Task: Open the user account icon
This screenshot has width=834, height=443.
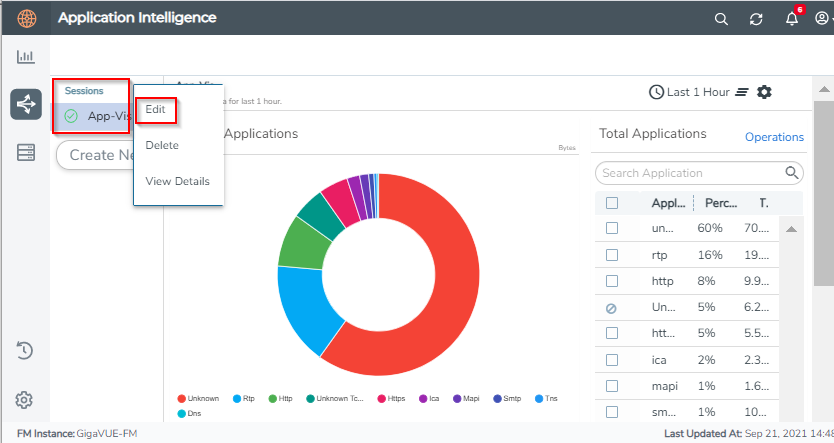Action: pos(822,19)
